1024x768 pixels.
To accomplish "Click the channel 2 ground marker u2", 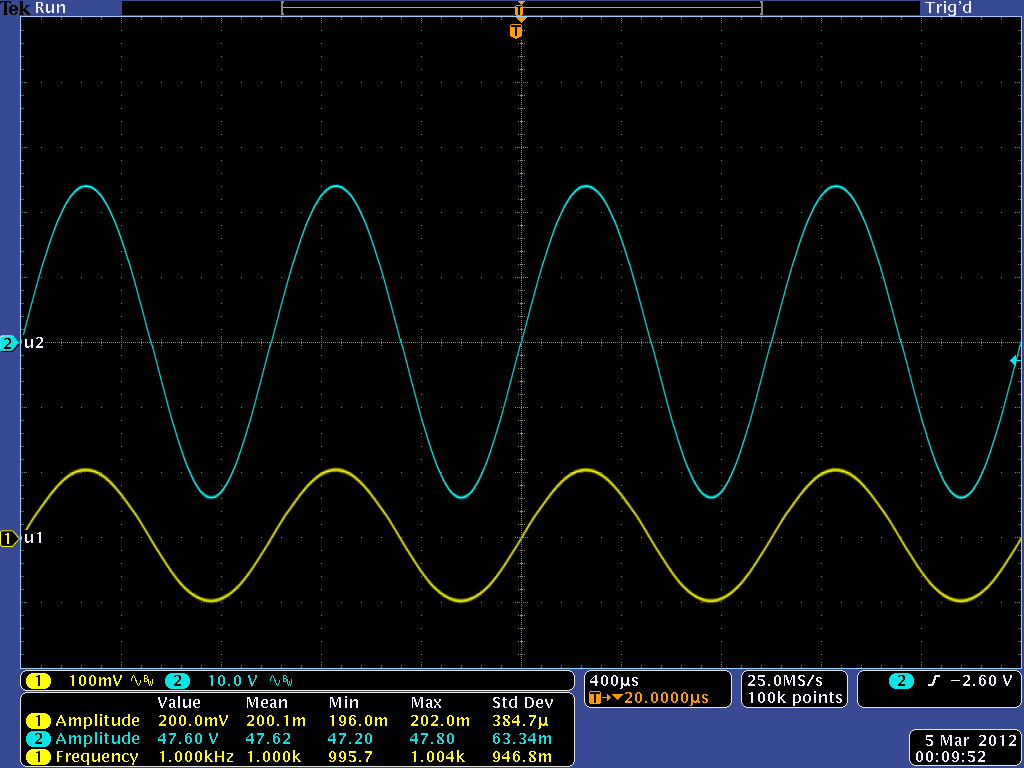I will coord(10,344).
